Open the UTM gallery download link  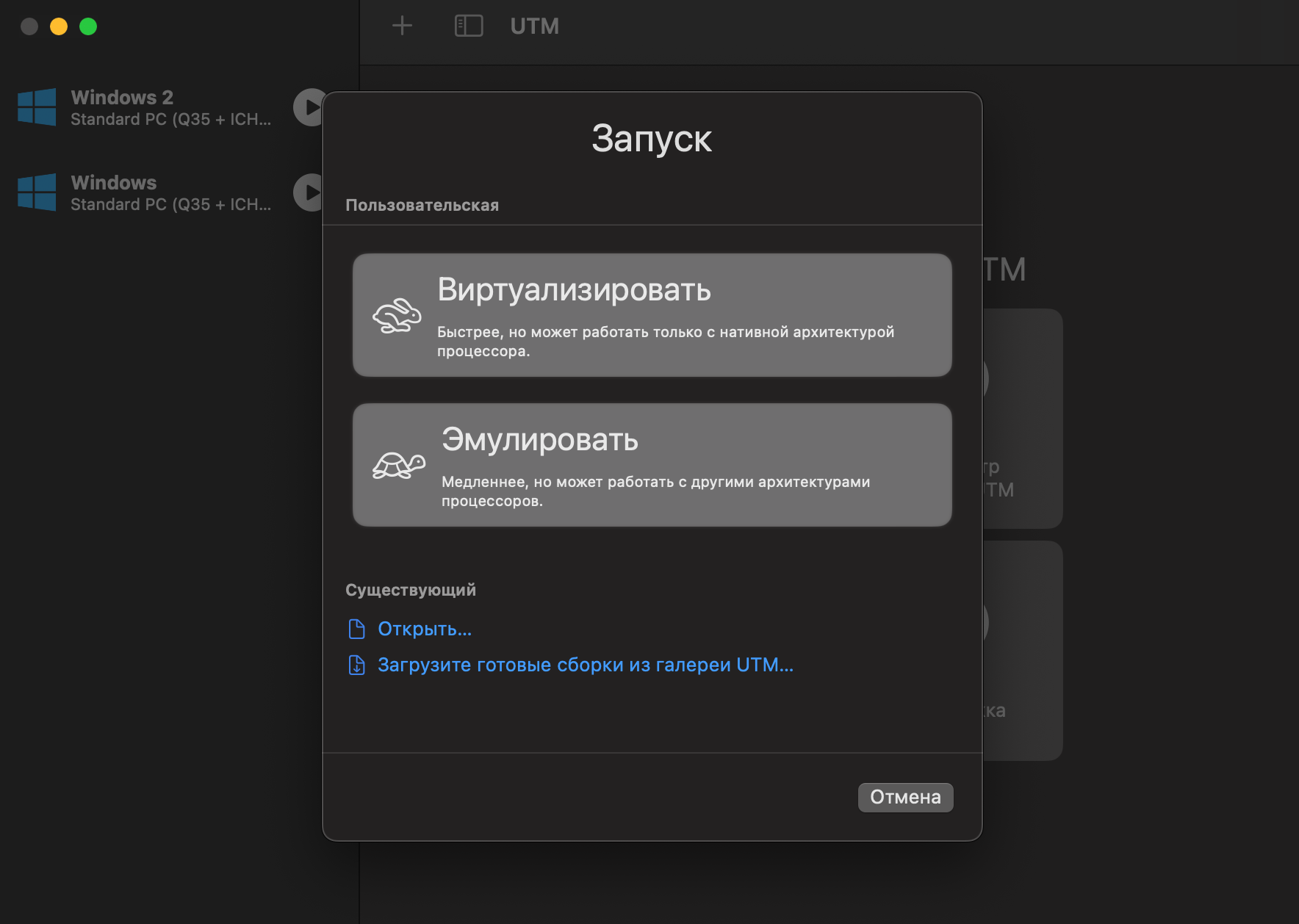click(586, 665)
